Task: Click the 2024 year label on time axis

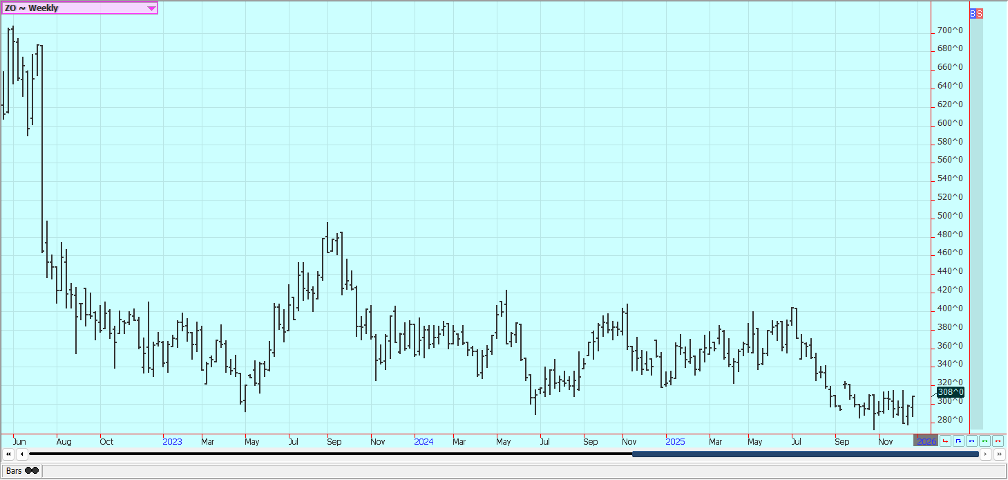Action: click(423, 440)
